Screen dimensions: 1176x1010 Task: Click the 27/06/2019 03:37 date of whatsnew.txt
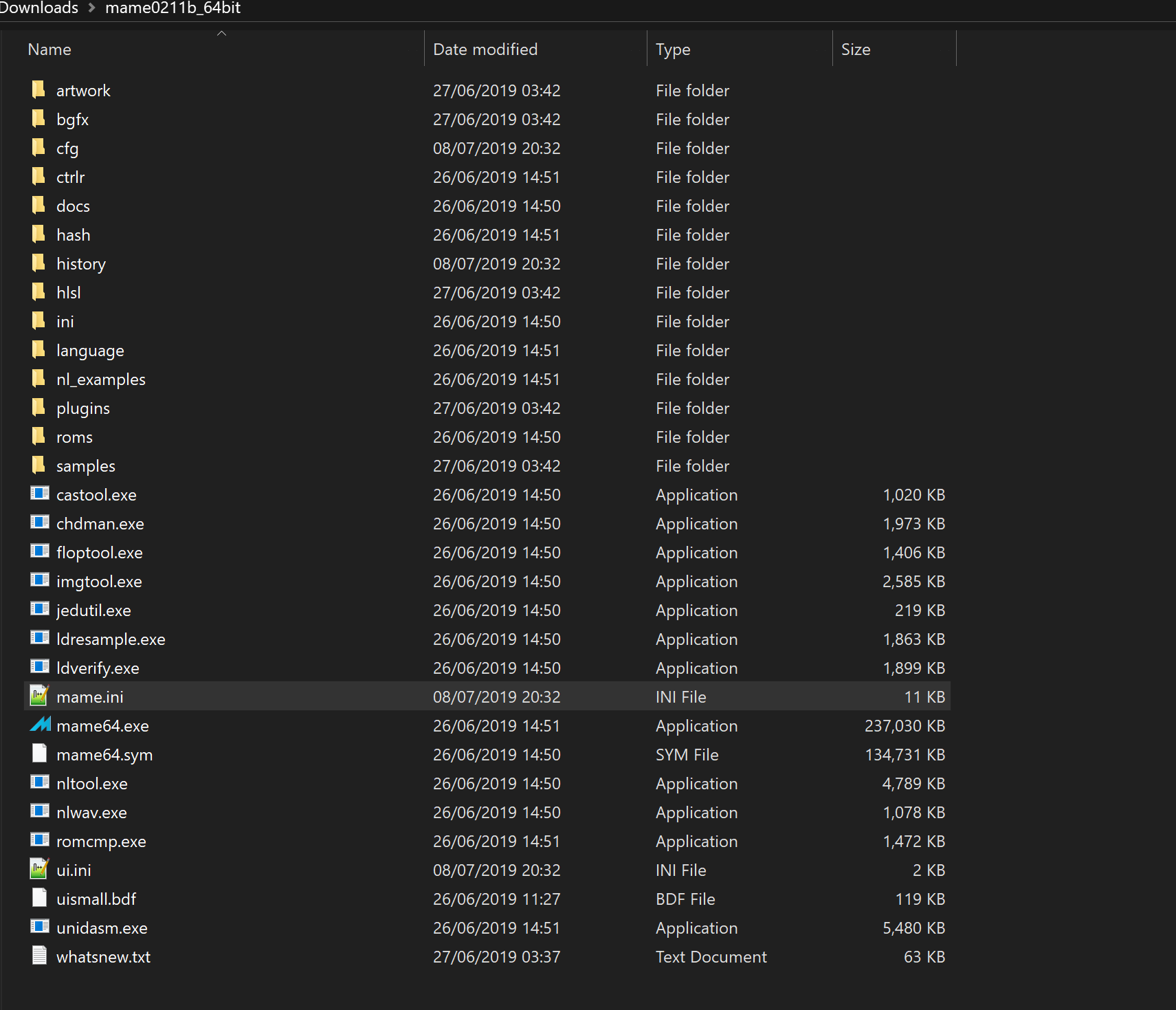(497, 957)
